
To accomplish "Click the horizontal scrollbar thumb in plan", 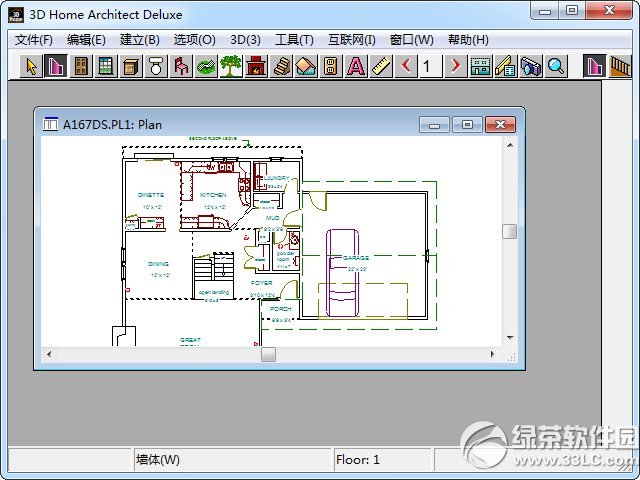I will 268,354.
